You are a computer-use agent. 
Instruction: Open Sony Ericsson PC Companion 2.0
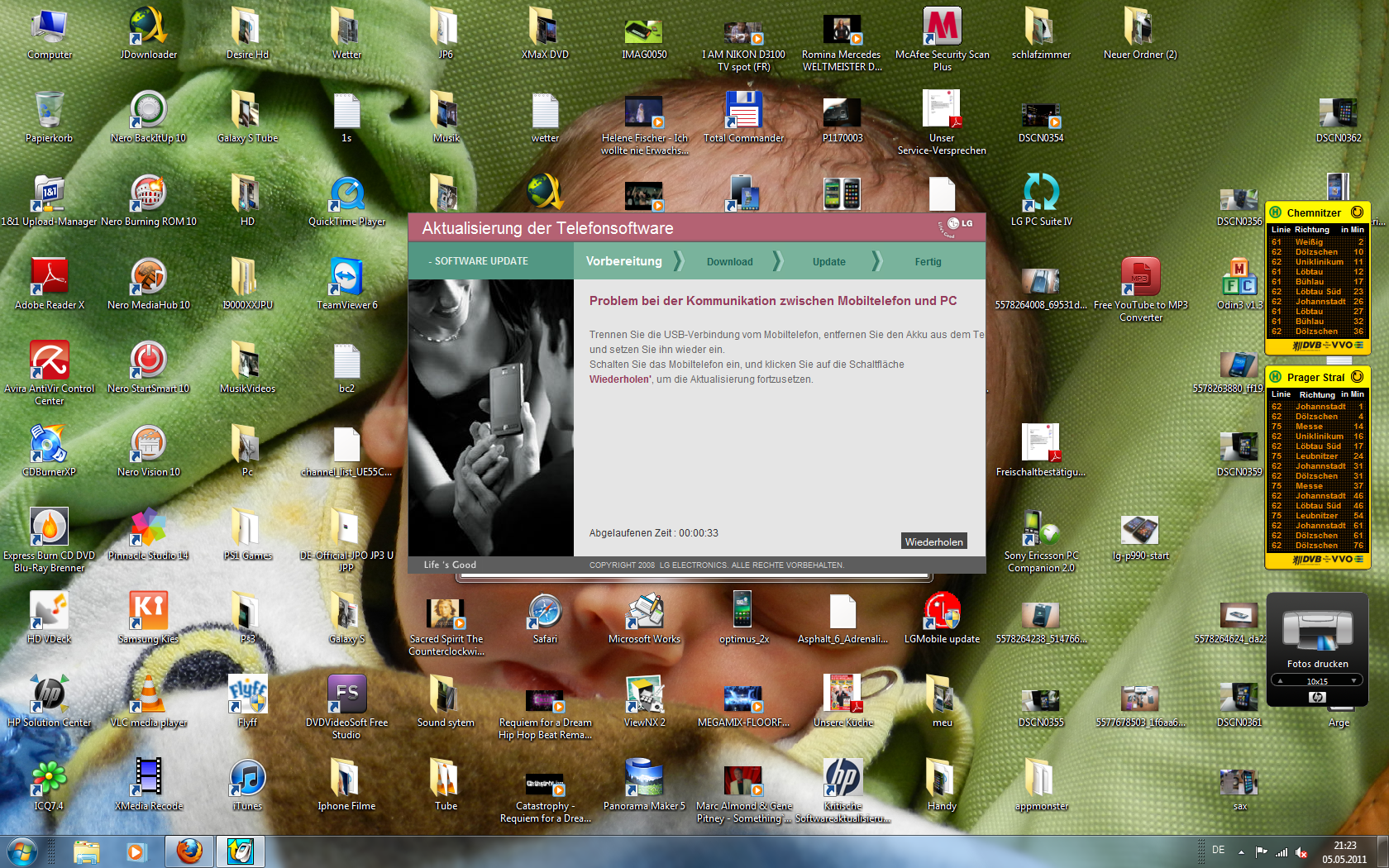coord(1041,541)
